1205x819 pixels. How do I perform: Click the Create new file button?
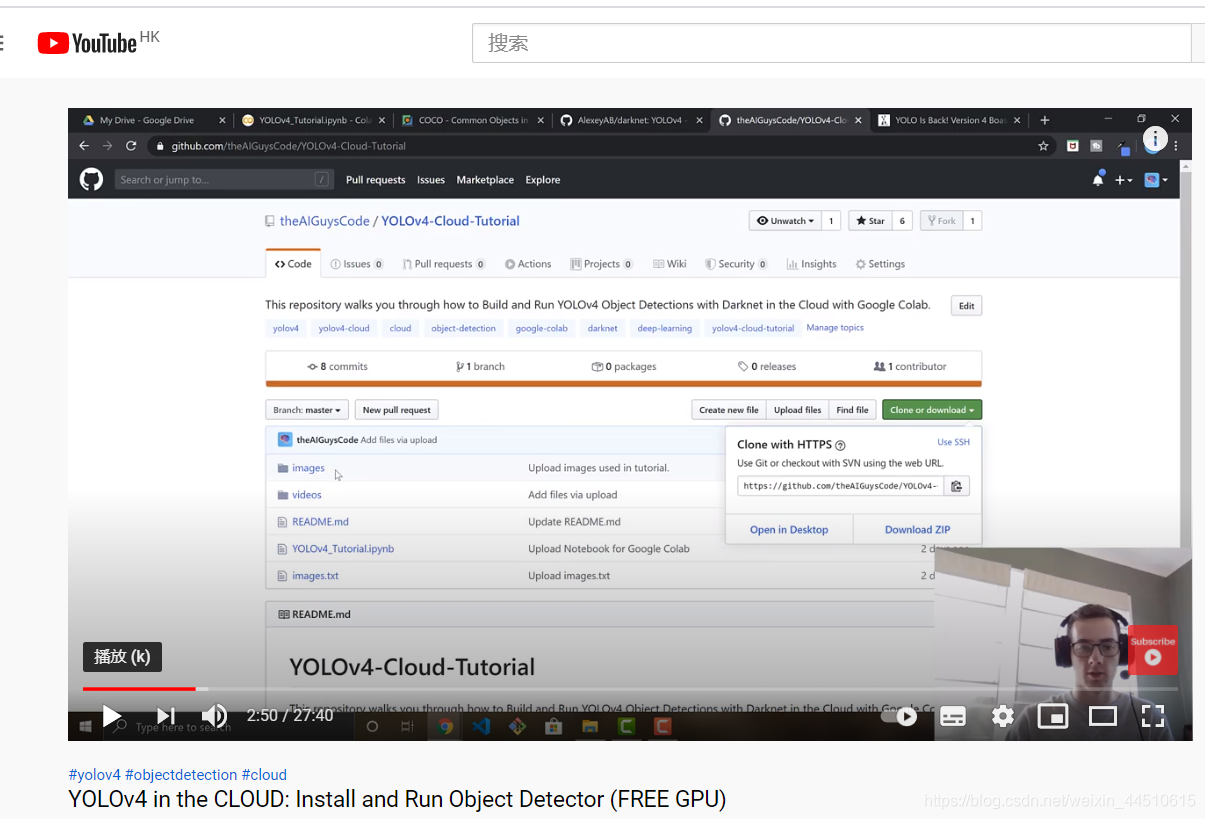(x=729, y=410)
